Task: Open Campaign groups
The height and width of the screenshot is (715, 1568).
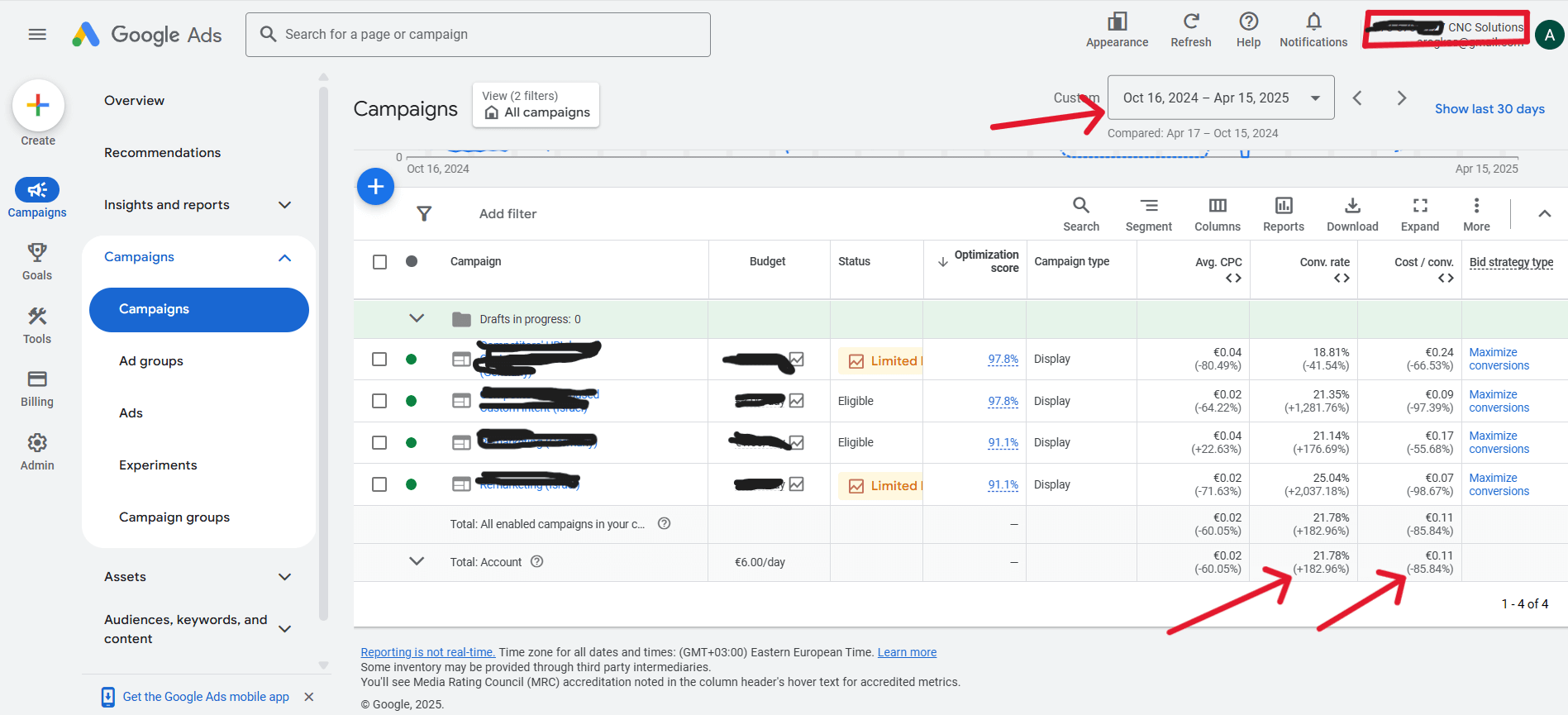Action: pos(174,517)
